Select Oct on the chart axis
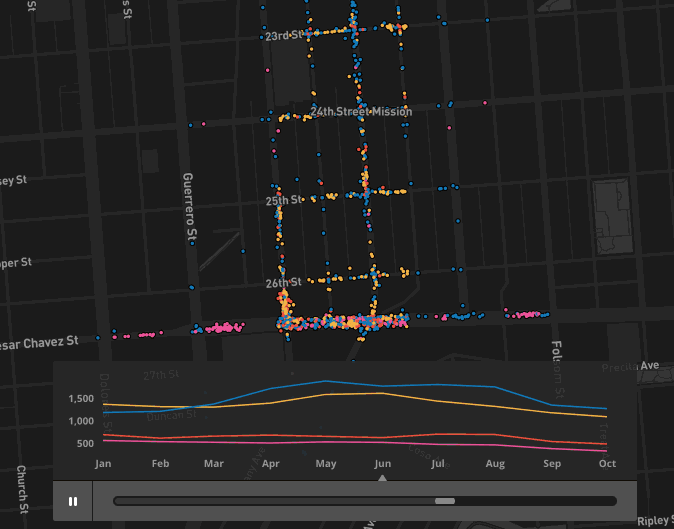 [607, 464]
